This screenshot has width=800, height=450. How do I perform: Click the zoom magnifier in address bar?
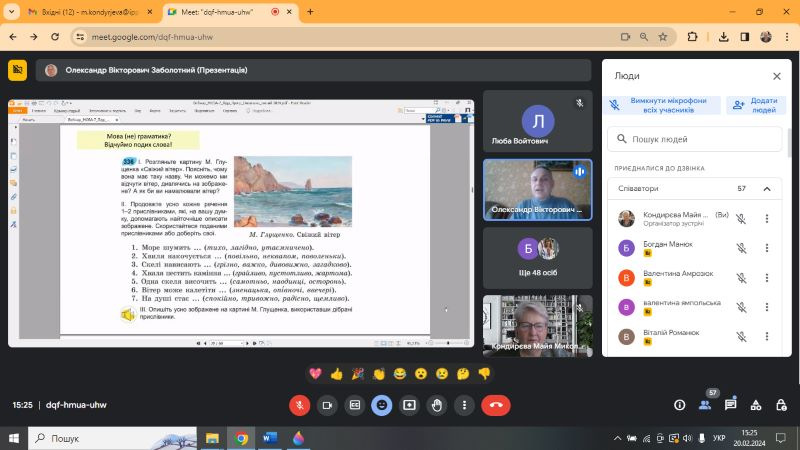[644, 37]
